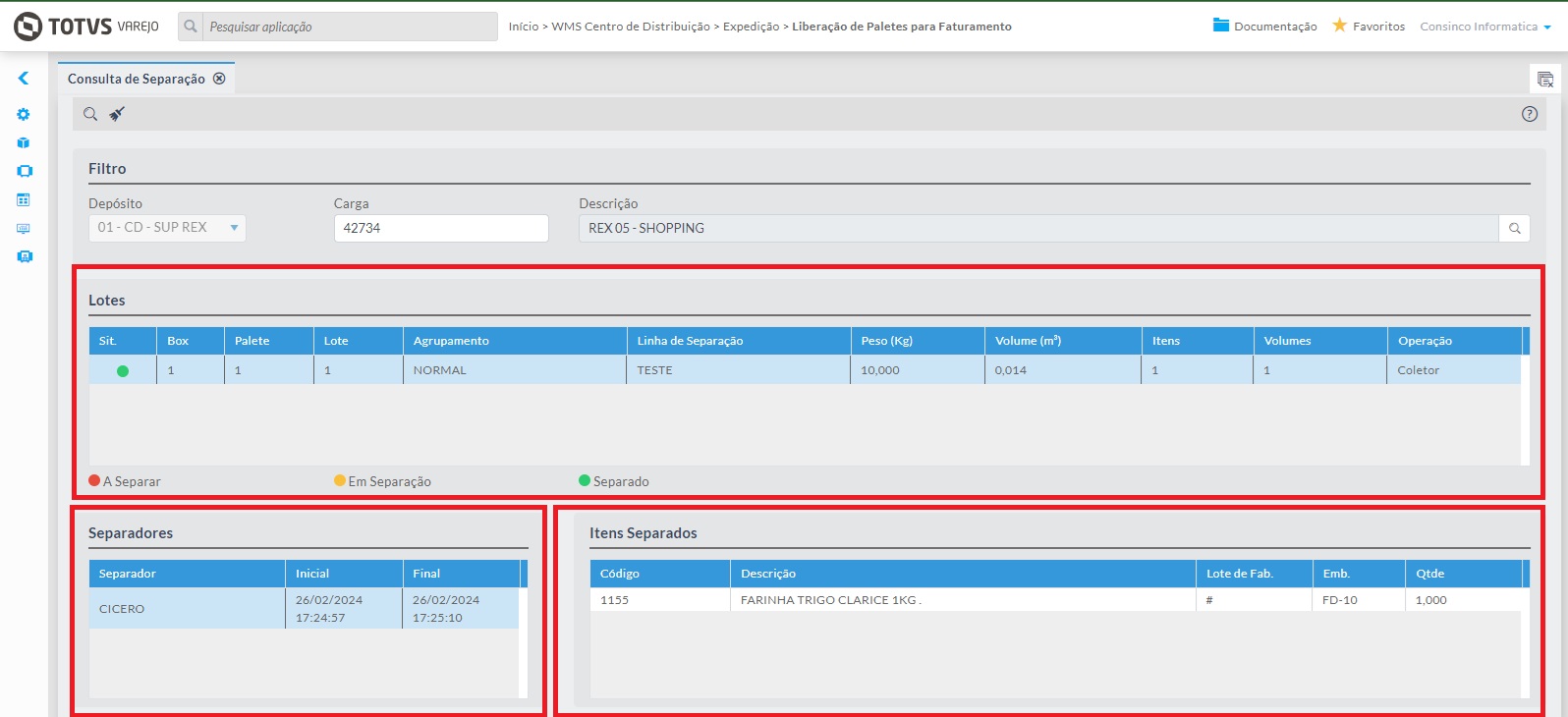Sort by Qtde column header
The image size is (1568, 717).
coord(1464,574)
